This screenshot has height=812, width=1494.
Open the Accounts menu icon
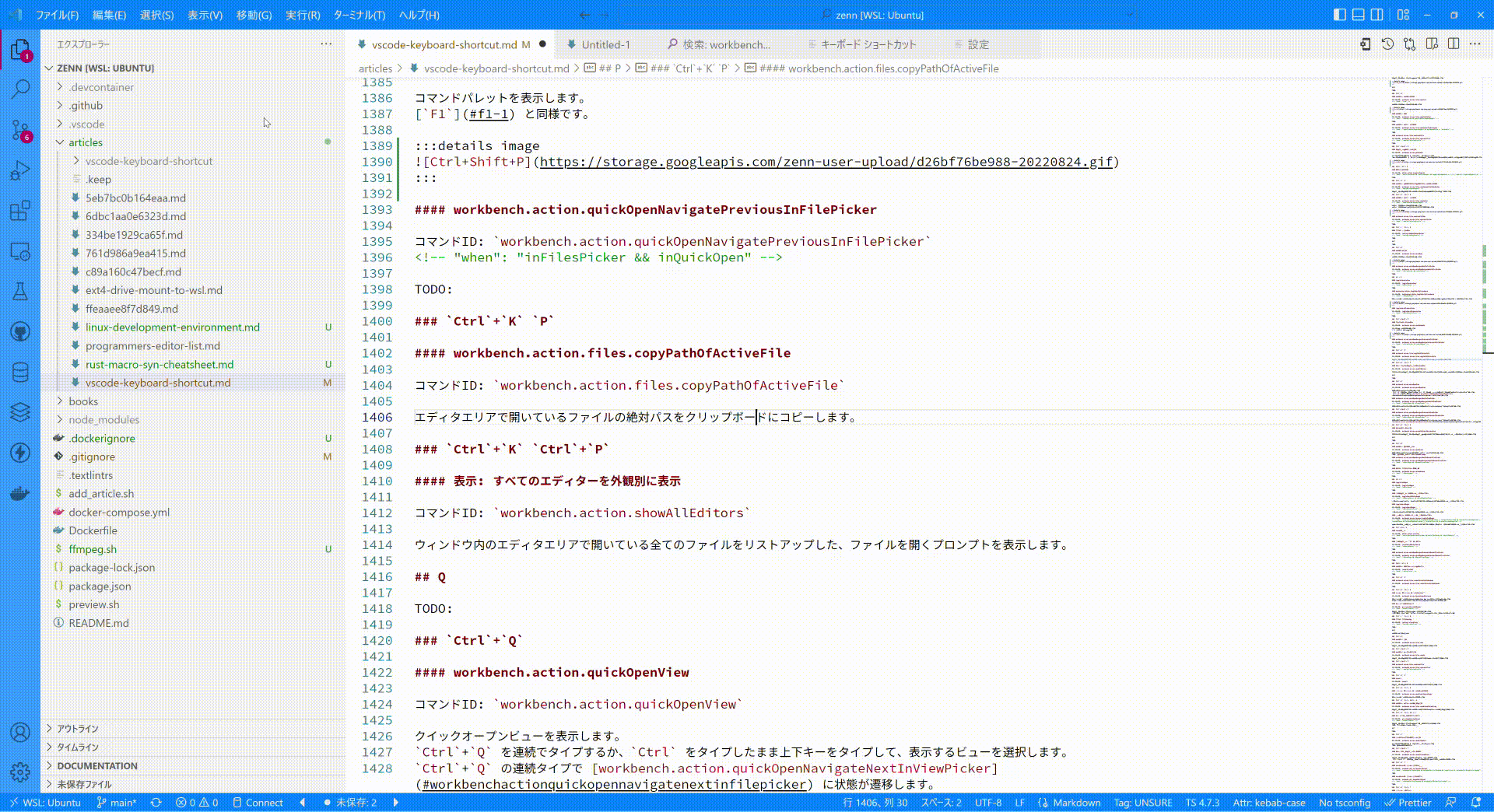20,732
